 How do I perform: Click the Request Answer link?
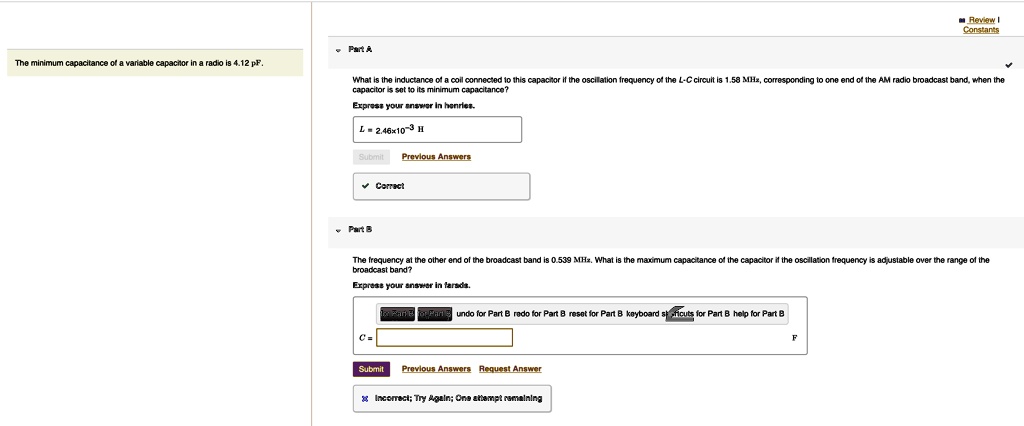tap(510, 369)
